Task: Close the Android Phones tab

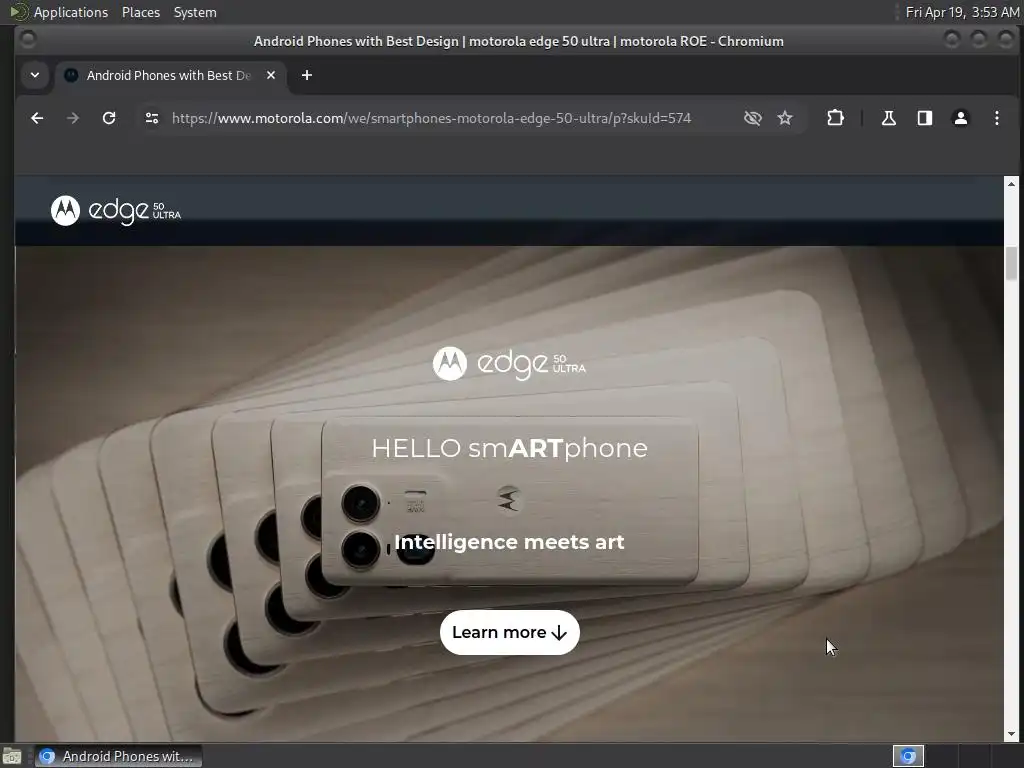Action: coord(271,75)
